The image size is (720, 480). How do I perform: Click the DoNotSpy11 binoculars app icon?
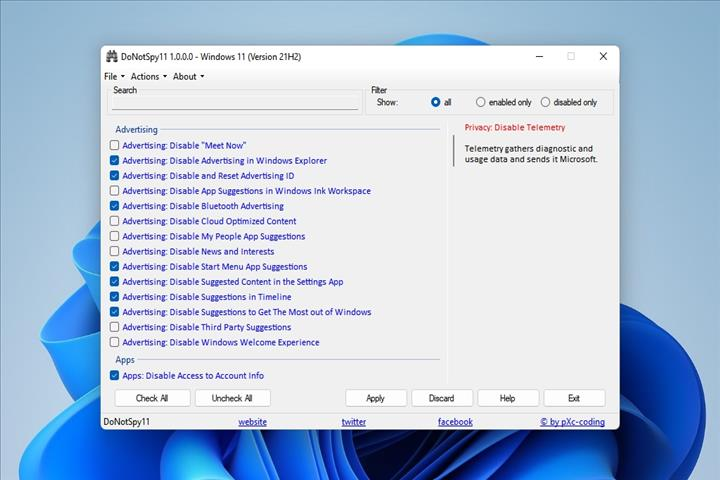(x=112, y=56)
